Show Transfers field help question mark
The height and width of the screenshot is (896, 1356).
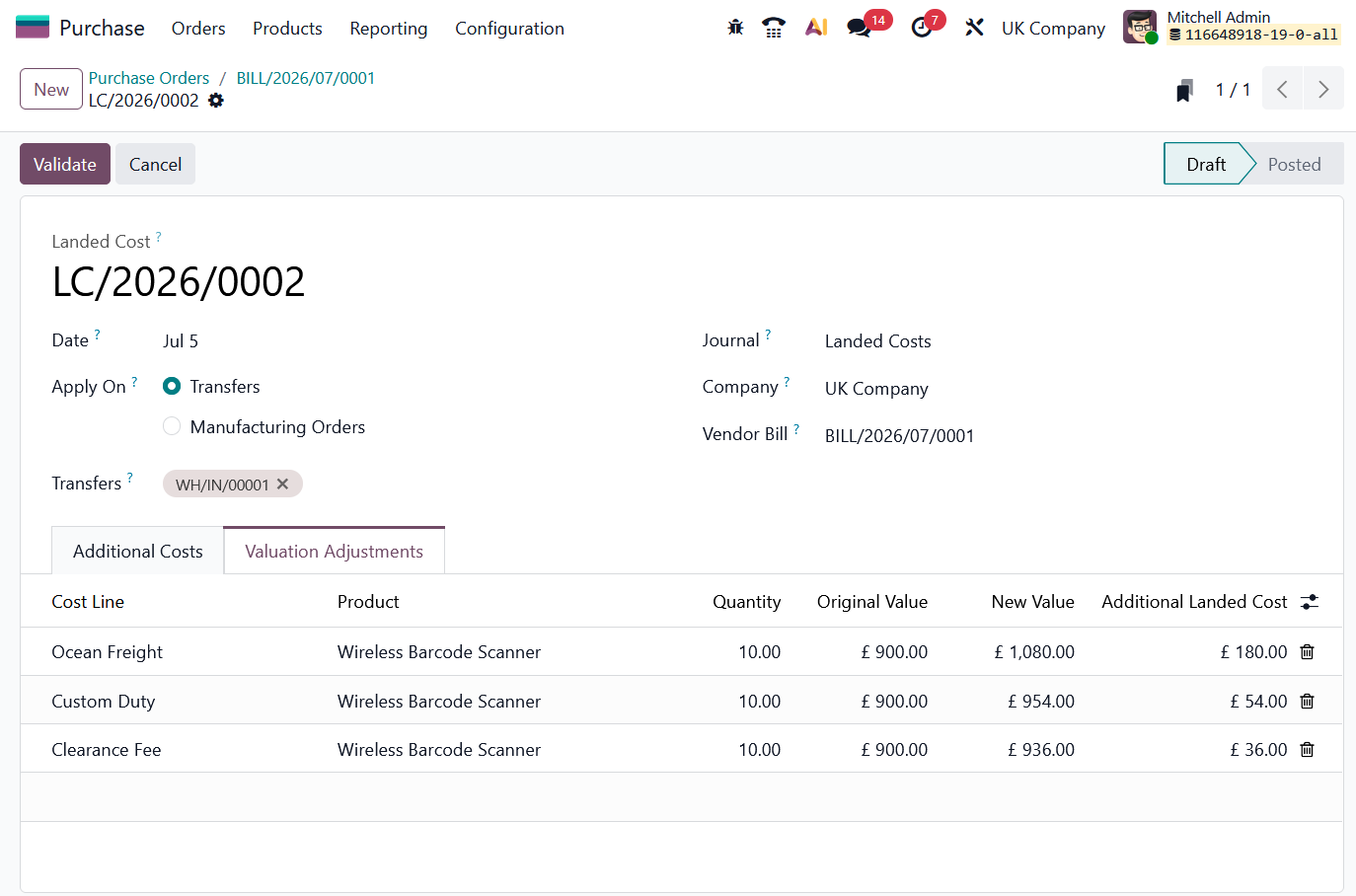click(129, 479)
